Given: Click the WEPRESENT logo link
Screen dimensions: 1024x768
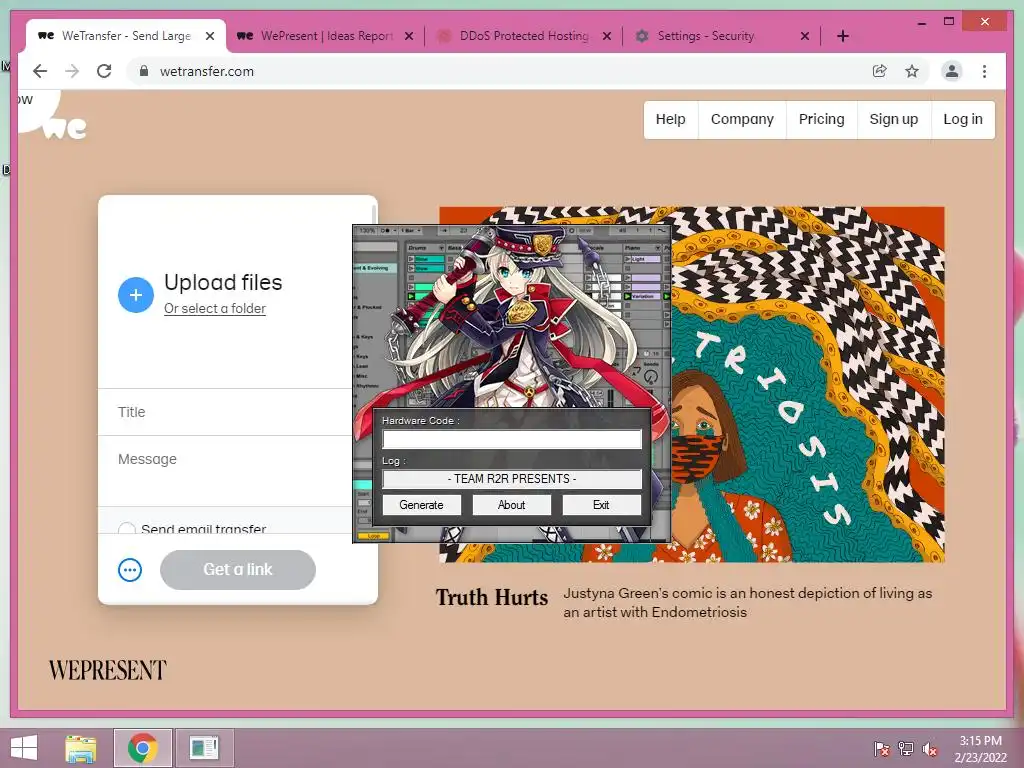Looking at the screenshot, I should (x=108, y=671).
